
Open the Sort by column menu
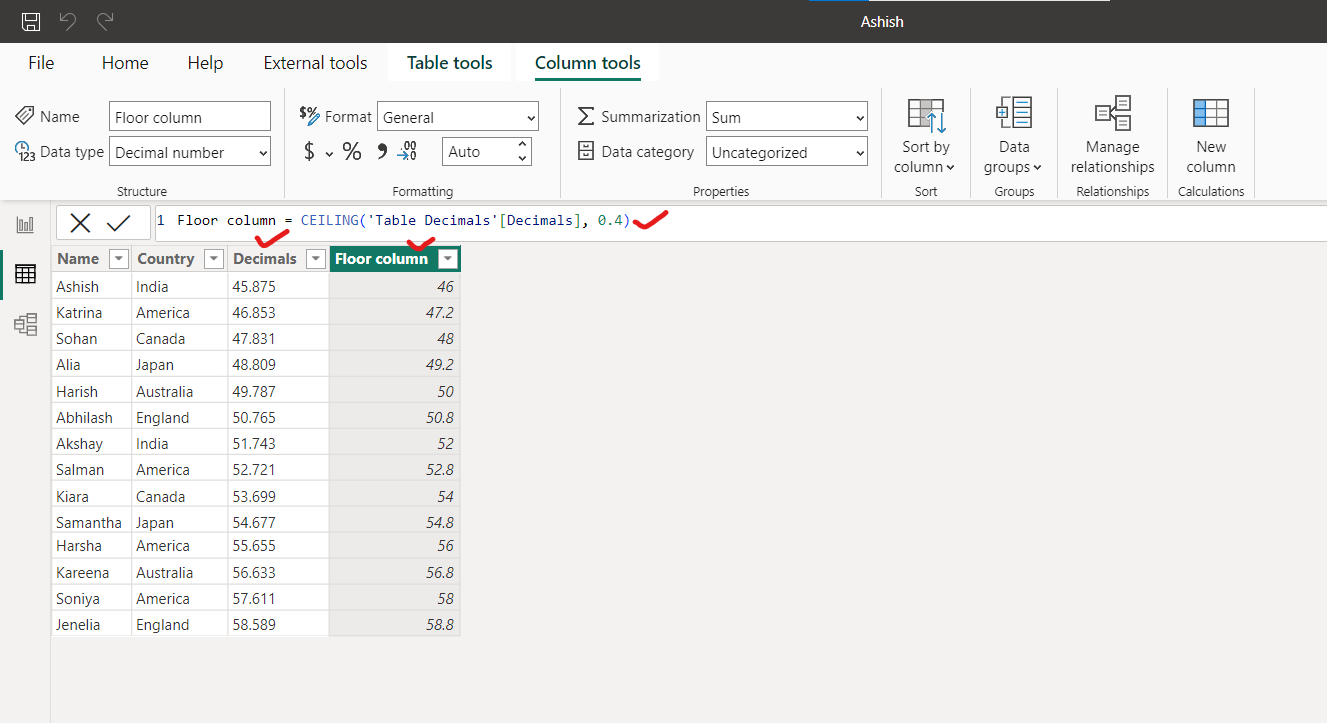point(925,136)
